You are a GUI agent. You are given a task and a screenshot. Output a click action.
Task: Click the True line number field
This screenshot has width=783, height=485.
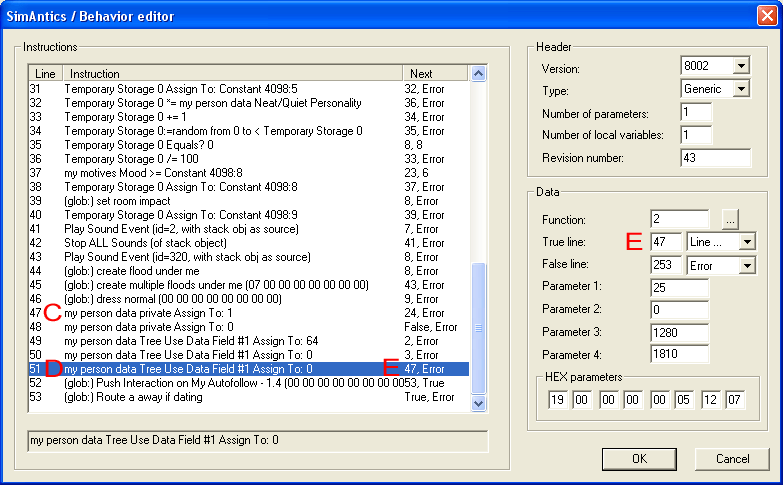(666, 242)
